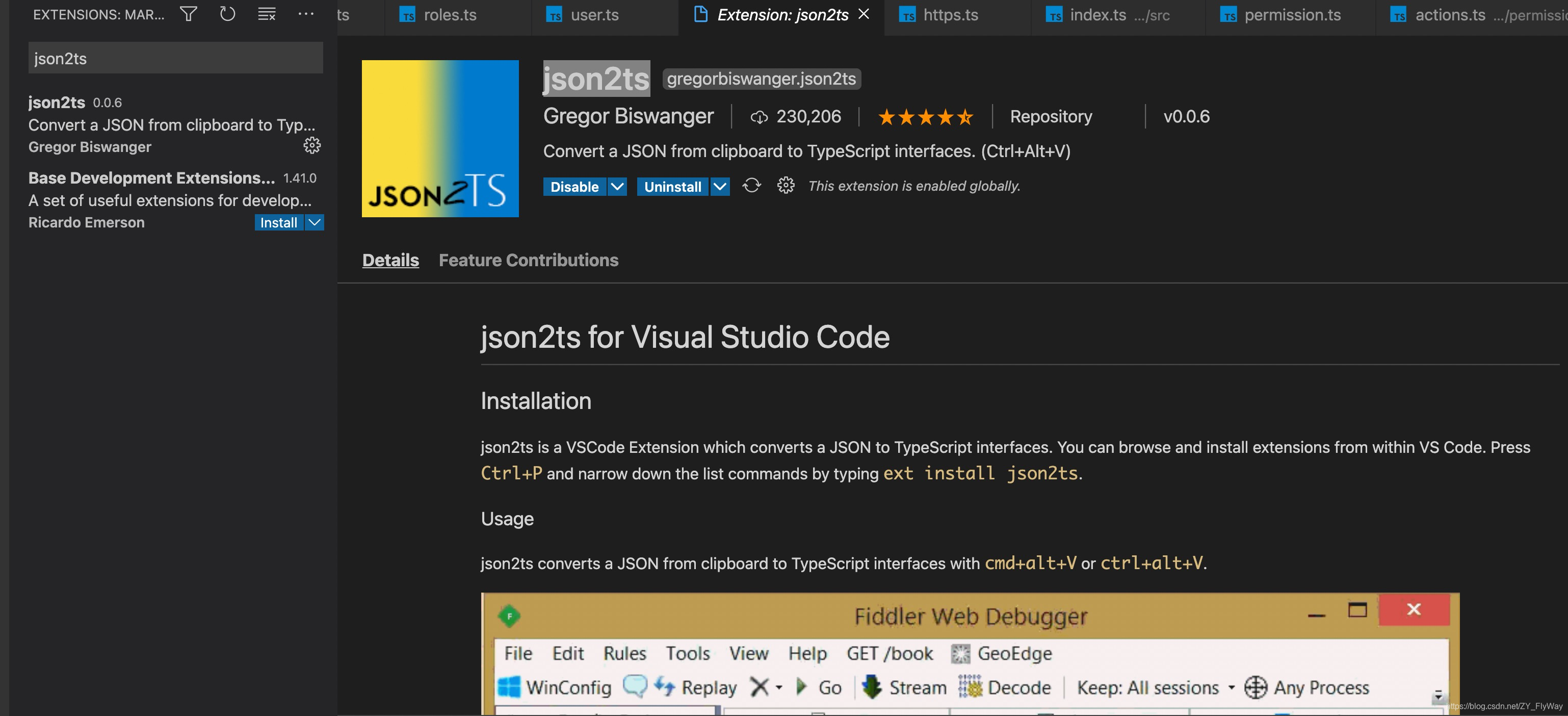Select the Feature Contributions tab
This screenshot has width=1568, height=716.
point(529,259)
